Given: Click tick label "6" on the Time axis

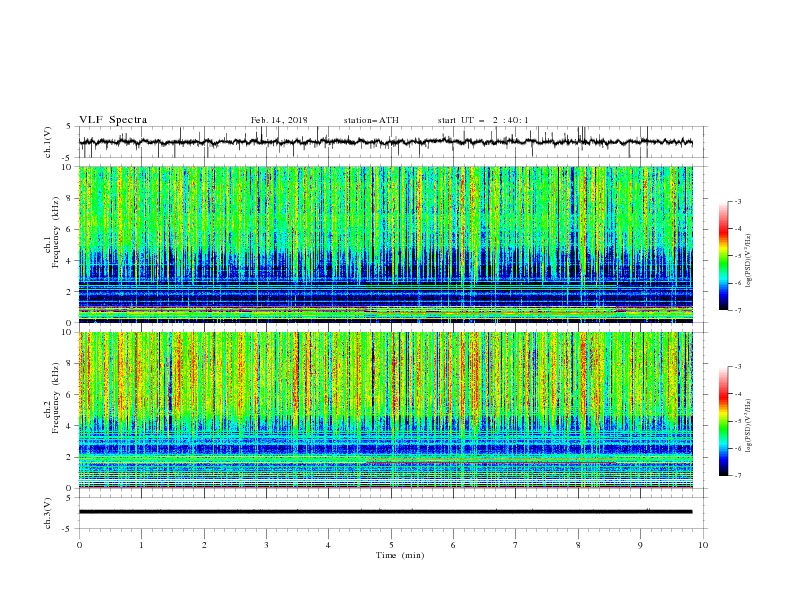Looking at the screenshot, I should tap(453, 545).
